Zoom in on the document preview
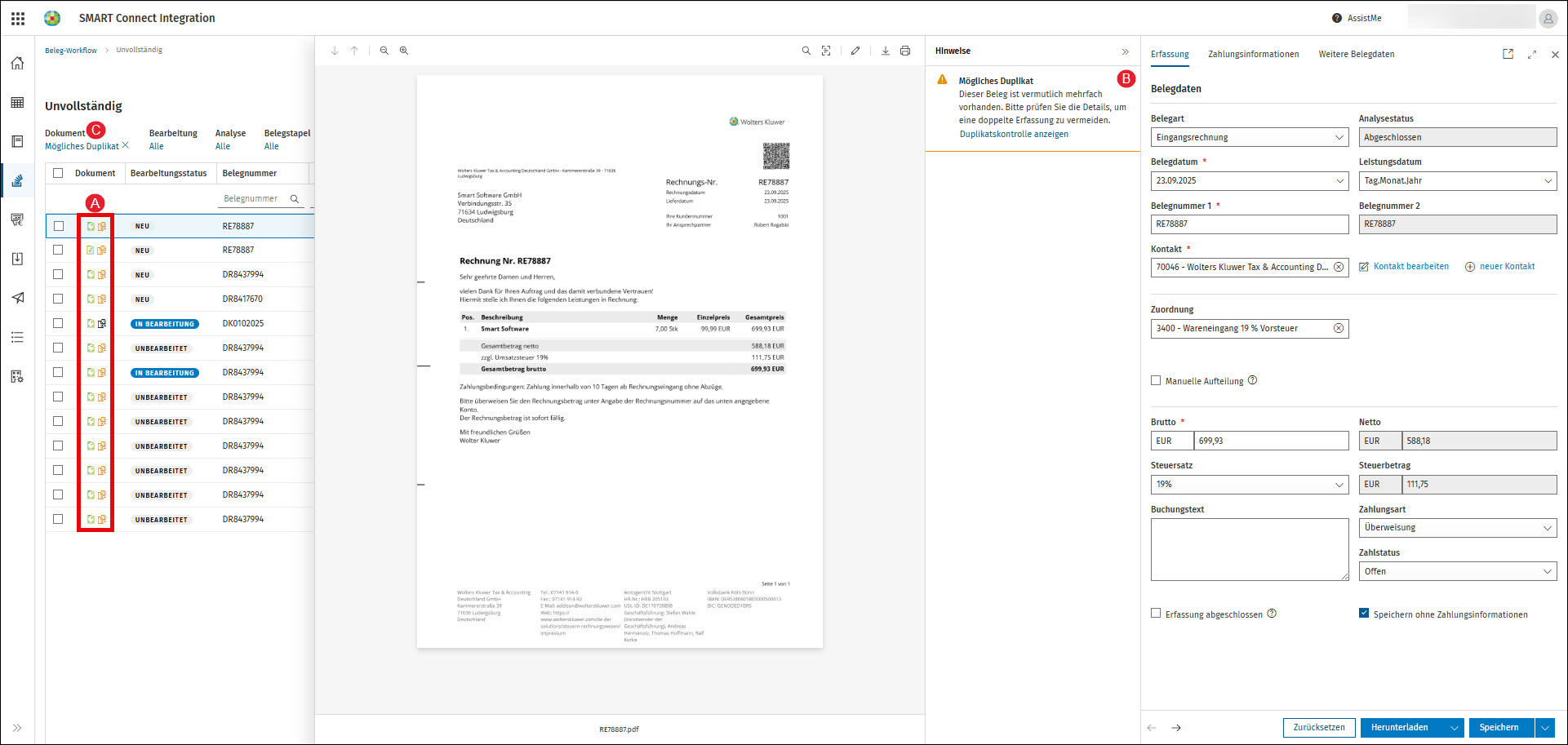This screenshot has width=1568, height=745. pos(404,51)
